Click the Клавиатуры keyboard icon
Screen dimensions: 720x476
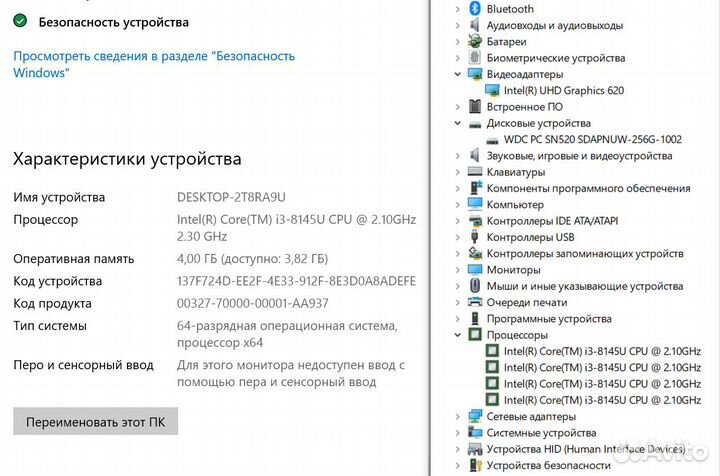click(x=475, y=172)
